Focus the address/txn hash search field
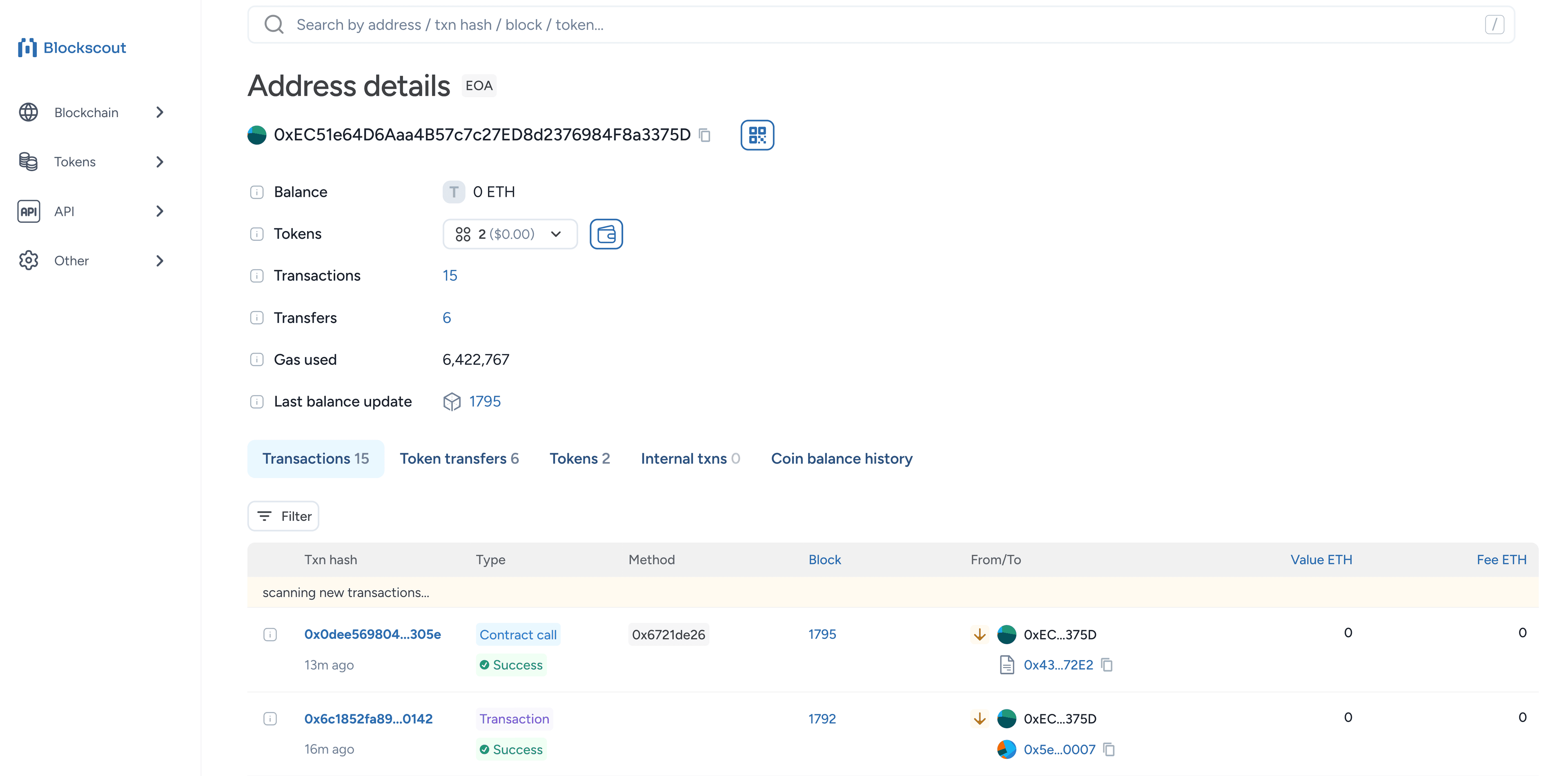The image size is (1568, 776). [x=881, y=24]
